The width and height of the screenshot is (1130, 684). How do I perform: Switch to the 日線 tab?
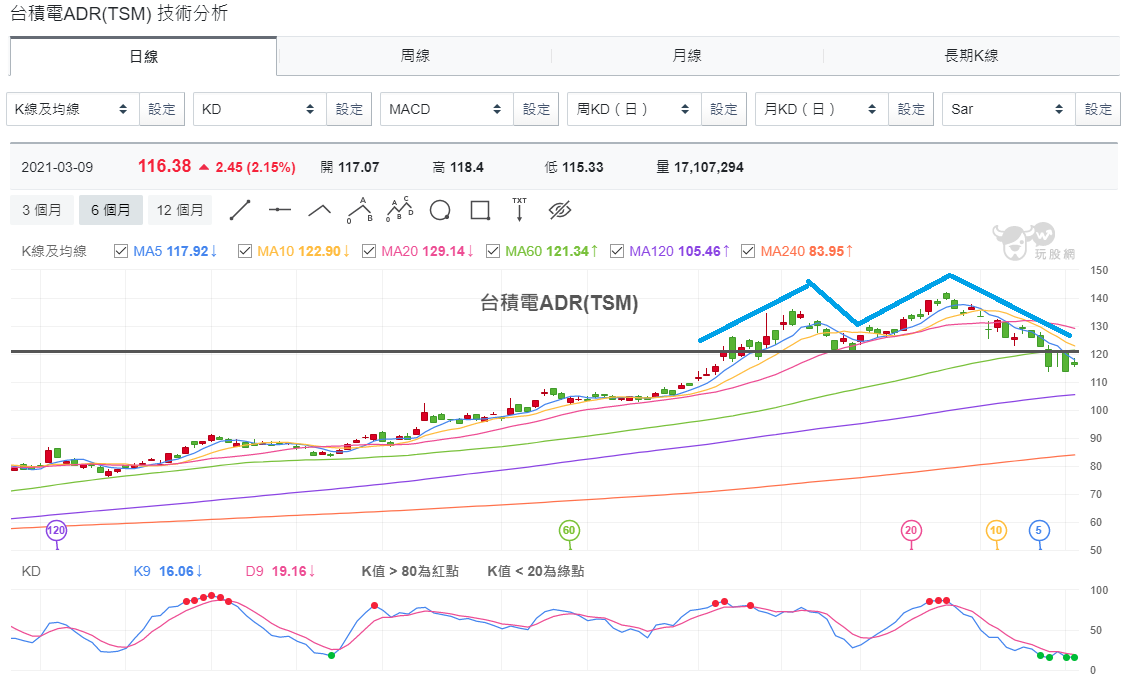tap(143, 56)
